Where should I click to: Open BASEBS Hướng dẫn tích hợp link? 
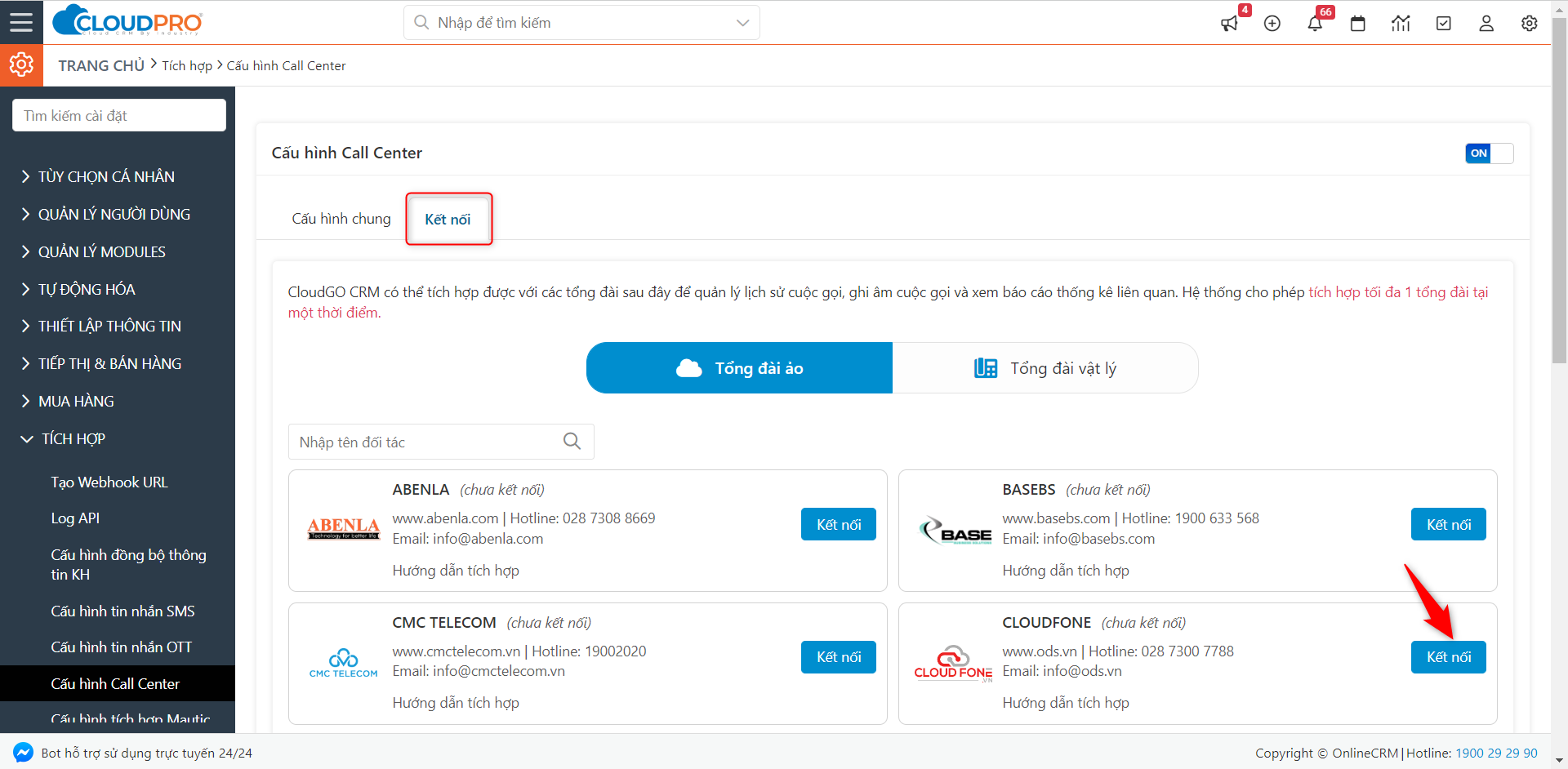click(1066, 571)
